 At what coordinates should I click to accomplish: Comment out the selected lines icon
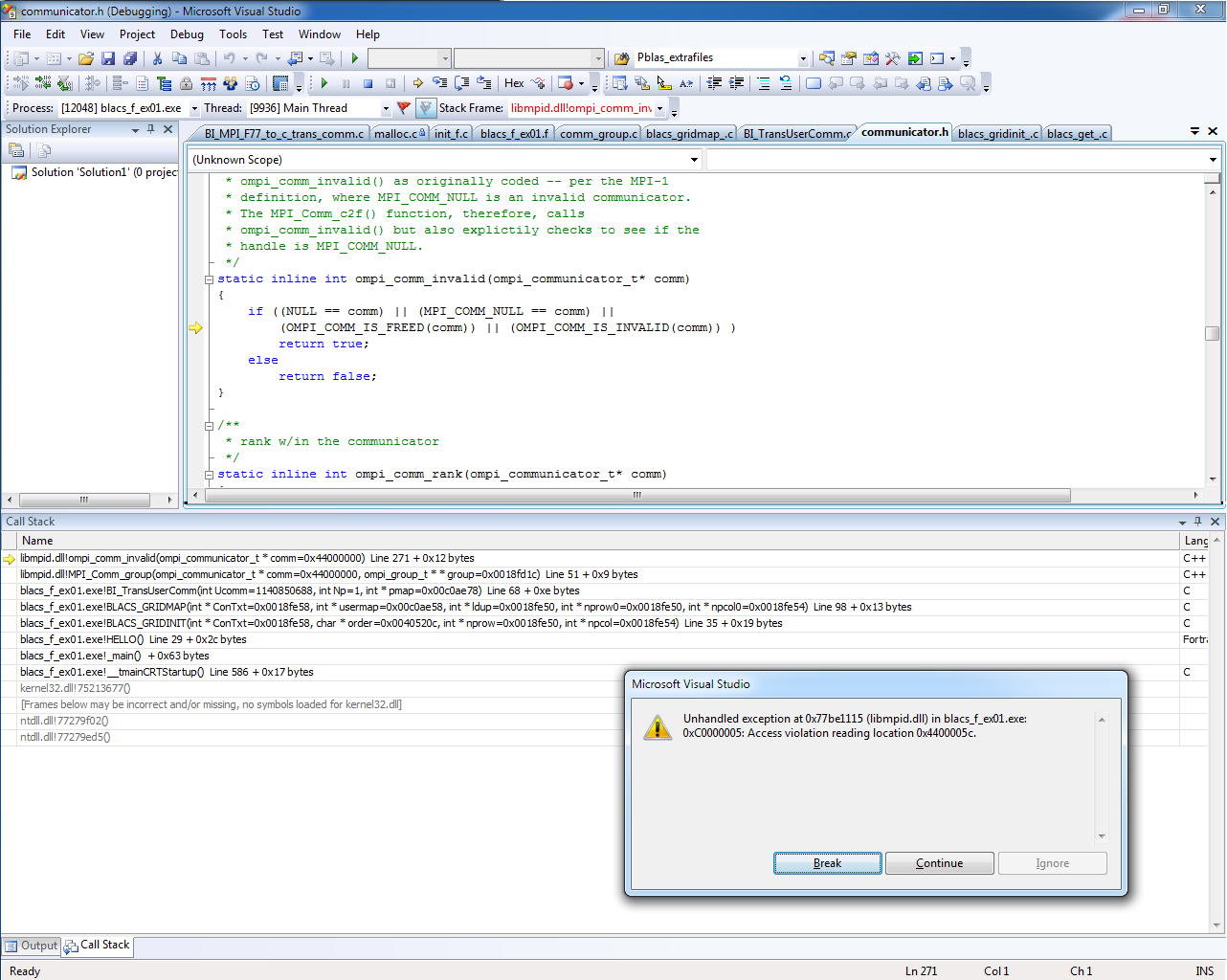coord(763,83)
